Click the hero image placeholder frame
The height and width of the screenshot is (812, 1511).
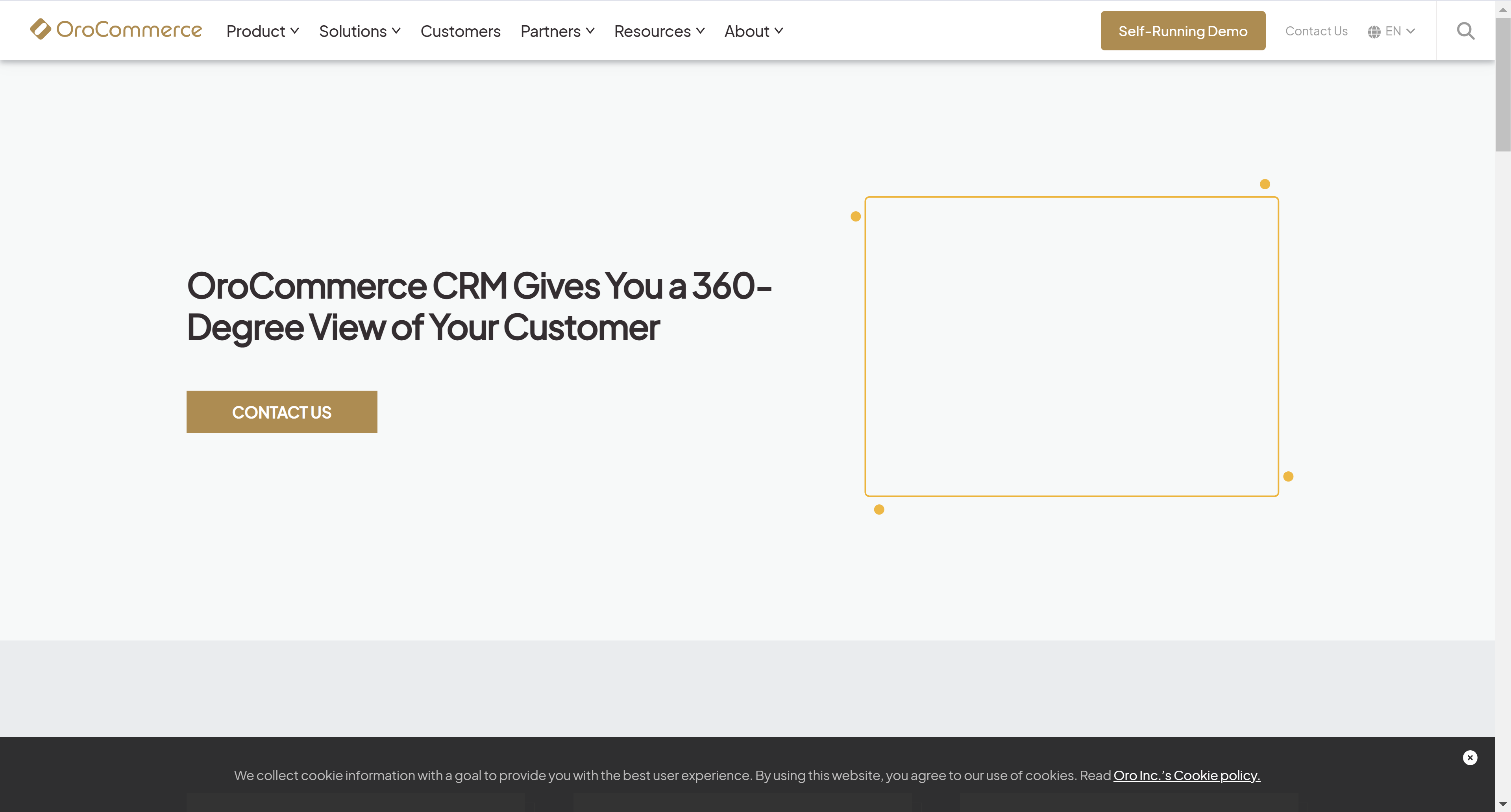pos(1071,346)
